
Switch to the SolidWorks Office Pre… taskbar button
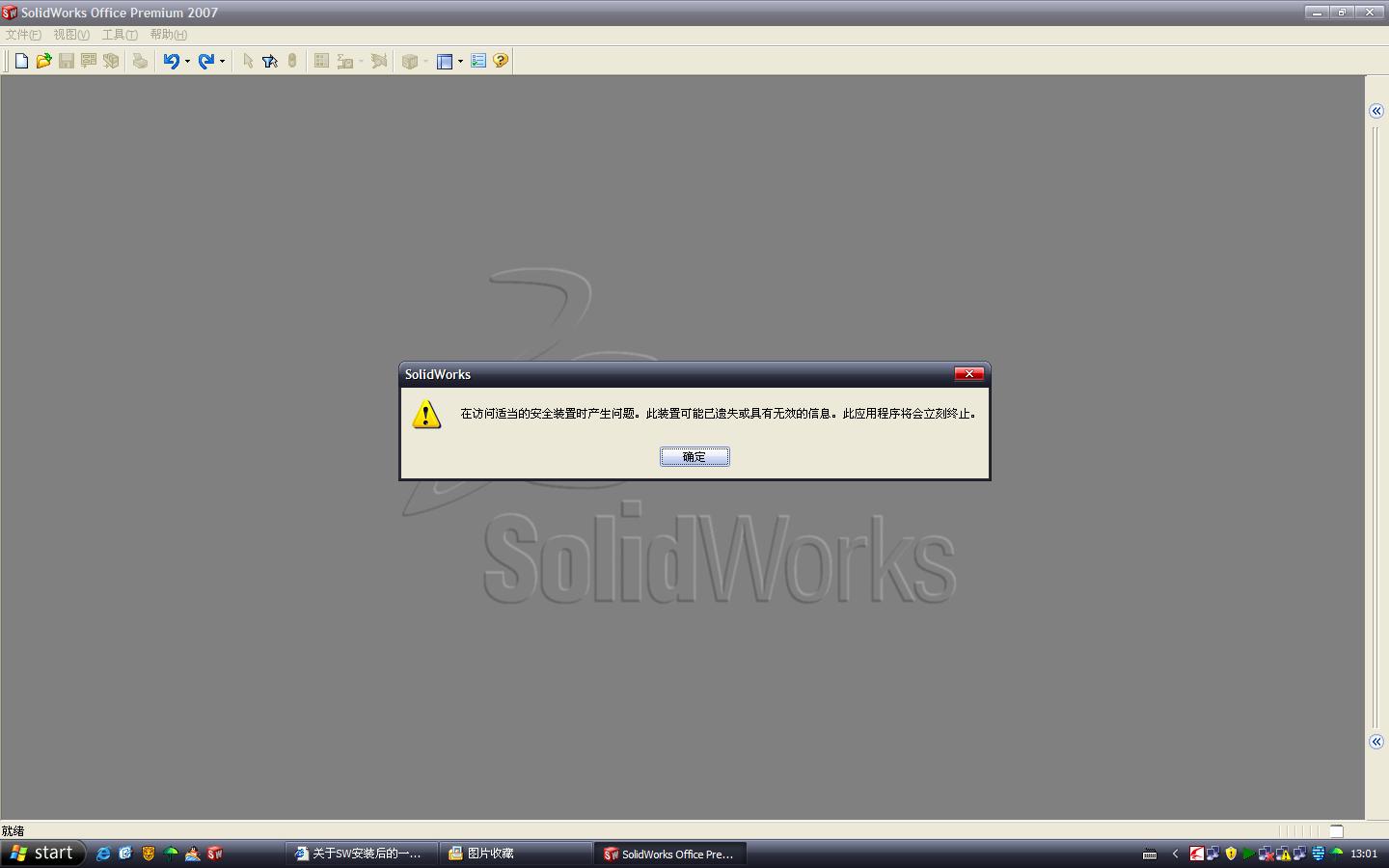pos(670,854)
